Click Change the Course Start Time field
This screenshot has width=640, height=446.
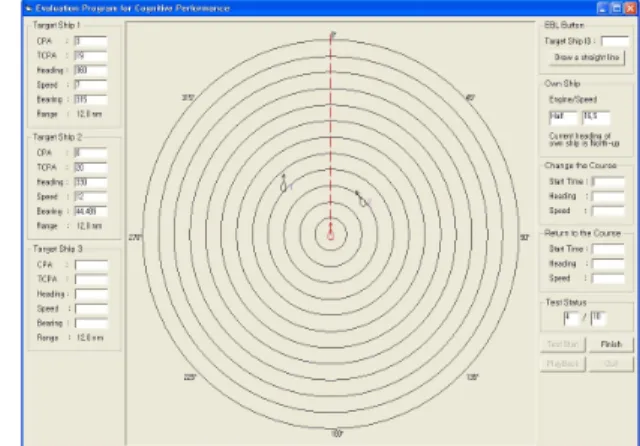pyautogui.click(x=608, y=182)
